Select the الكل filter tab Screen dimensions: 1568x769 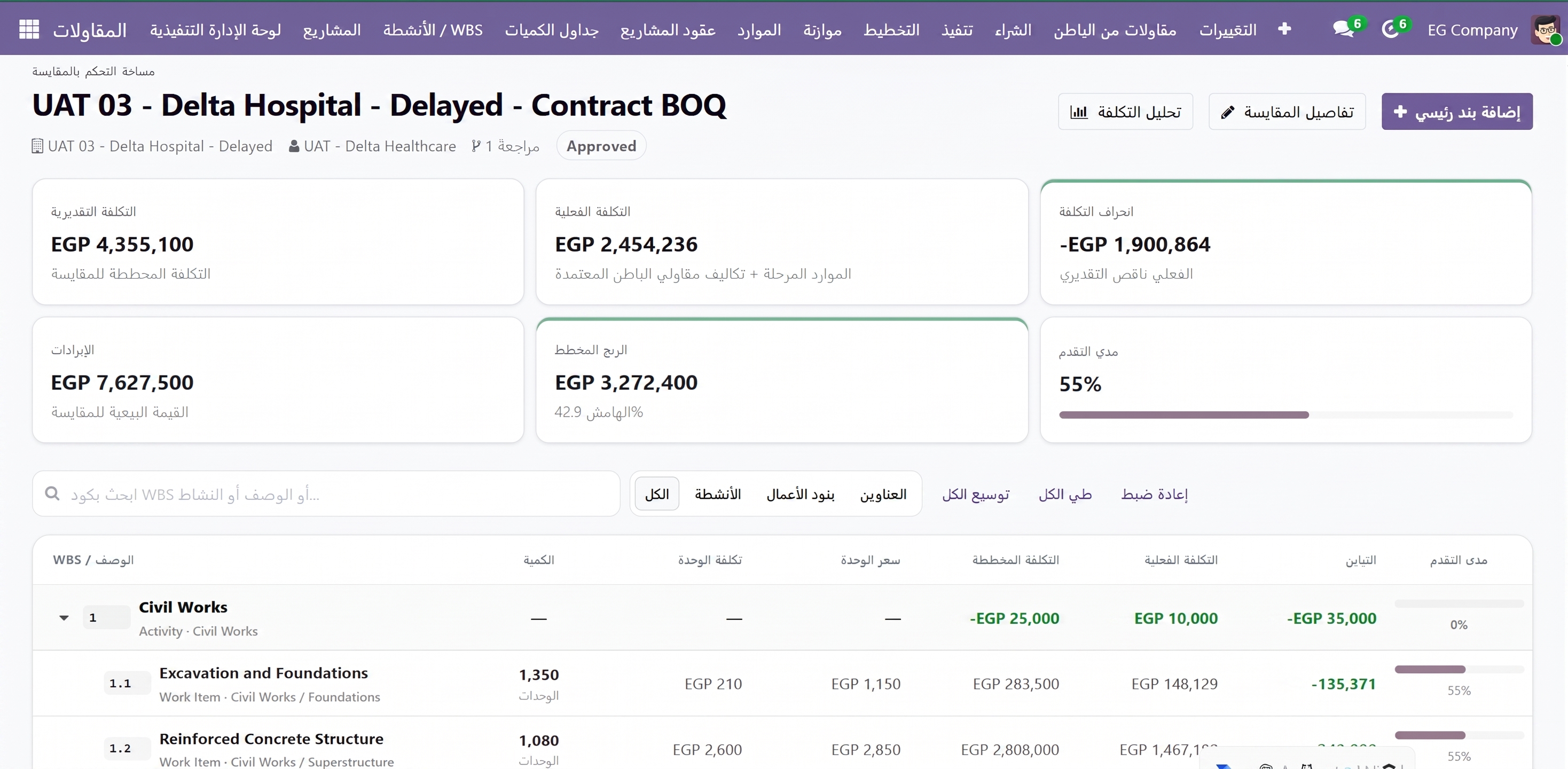pos(657,494)
